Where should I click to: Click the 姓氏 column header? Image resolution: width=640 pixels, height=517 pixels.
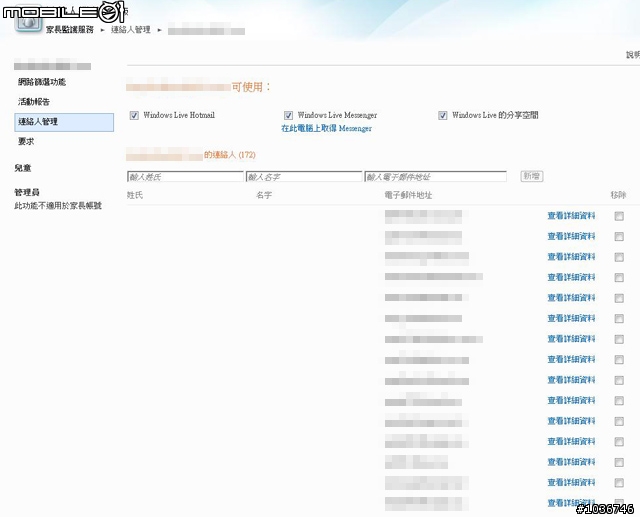click(x=135, y=195)
